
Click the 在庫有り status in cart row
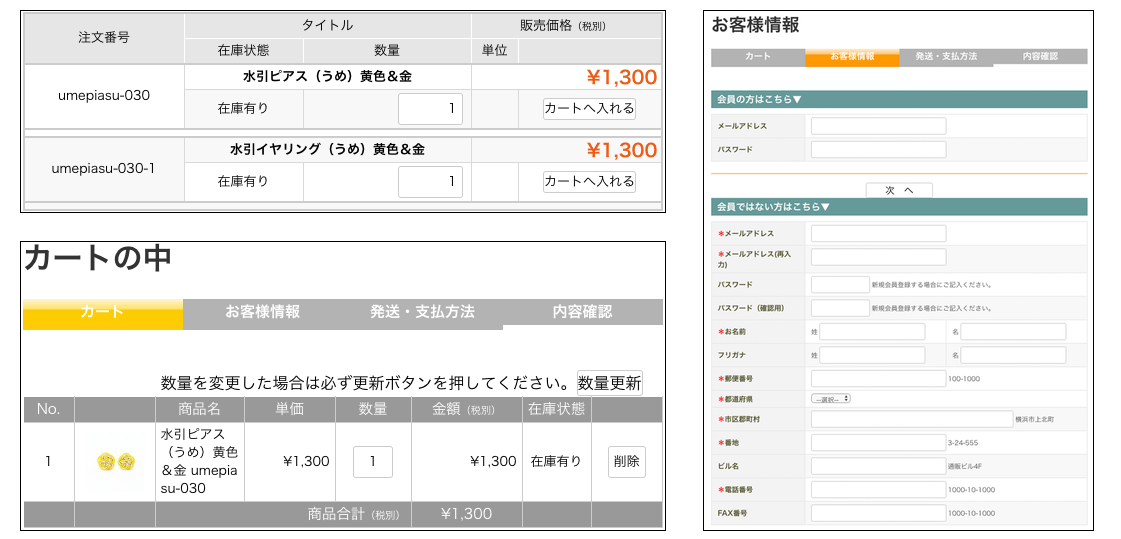(x=556, y=462)
